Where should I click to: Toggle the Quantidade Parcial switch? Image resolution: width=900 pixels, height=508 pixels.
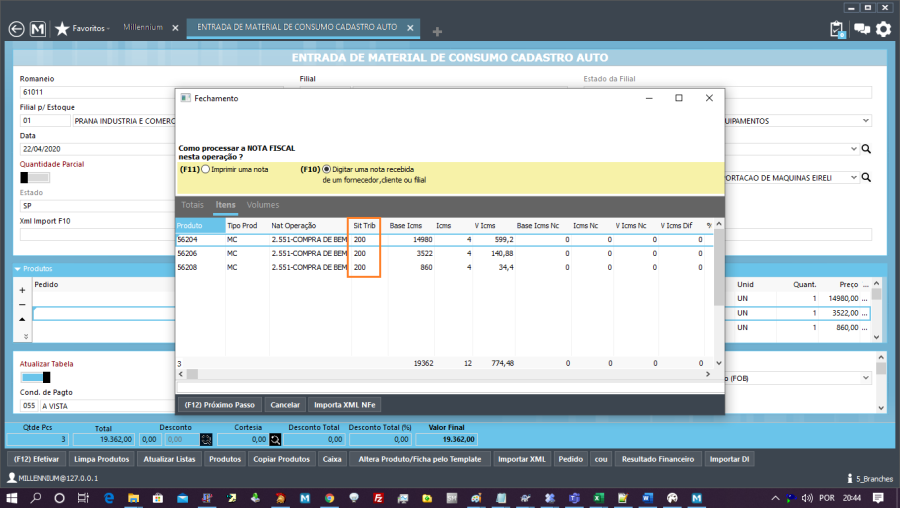coord(35,178)
